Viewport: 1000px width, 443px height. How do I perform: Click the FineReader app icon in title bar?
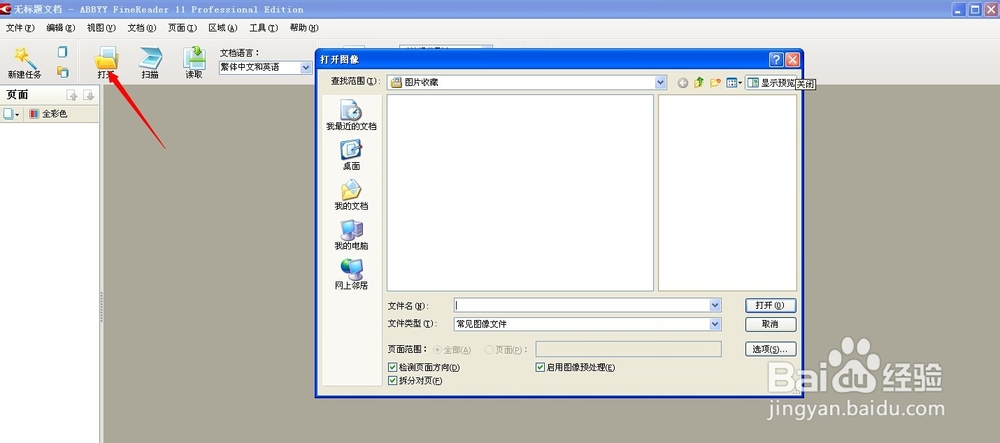coord(6,9)
